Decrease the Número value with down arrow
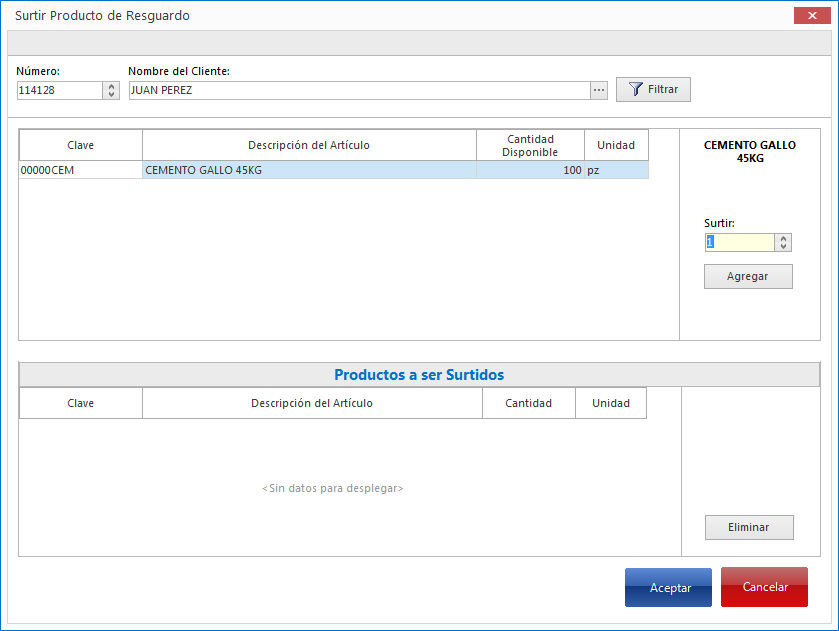Screen dimensions: 839x631 coord(111,95)
